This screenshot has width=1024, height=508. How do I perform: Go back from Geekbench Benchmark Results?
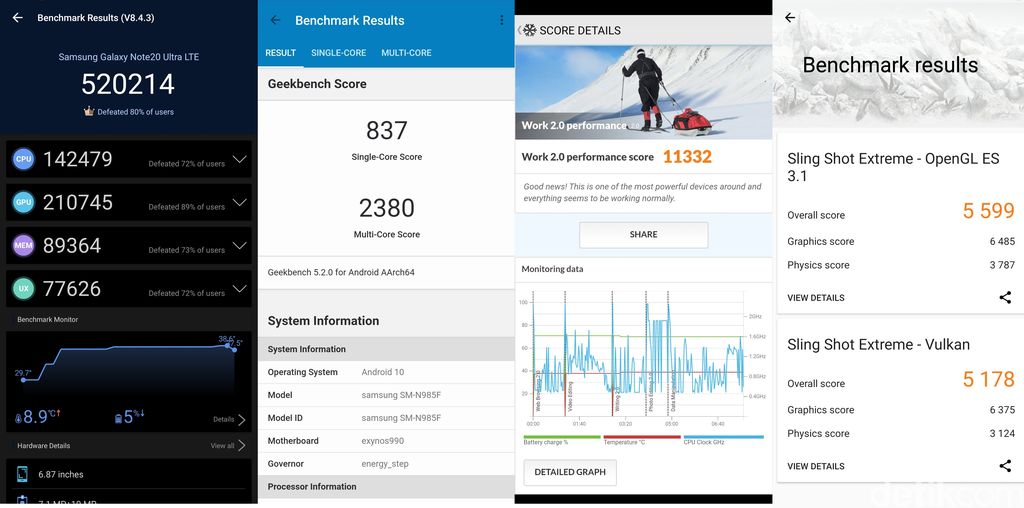point(276,20)
